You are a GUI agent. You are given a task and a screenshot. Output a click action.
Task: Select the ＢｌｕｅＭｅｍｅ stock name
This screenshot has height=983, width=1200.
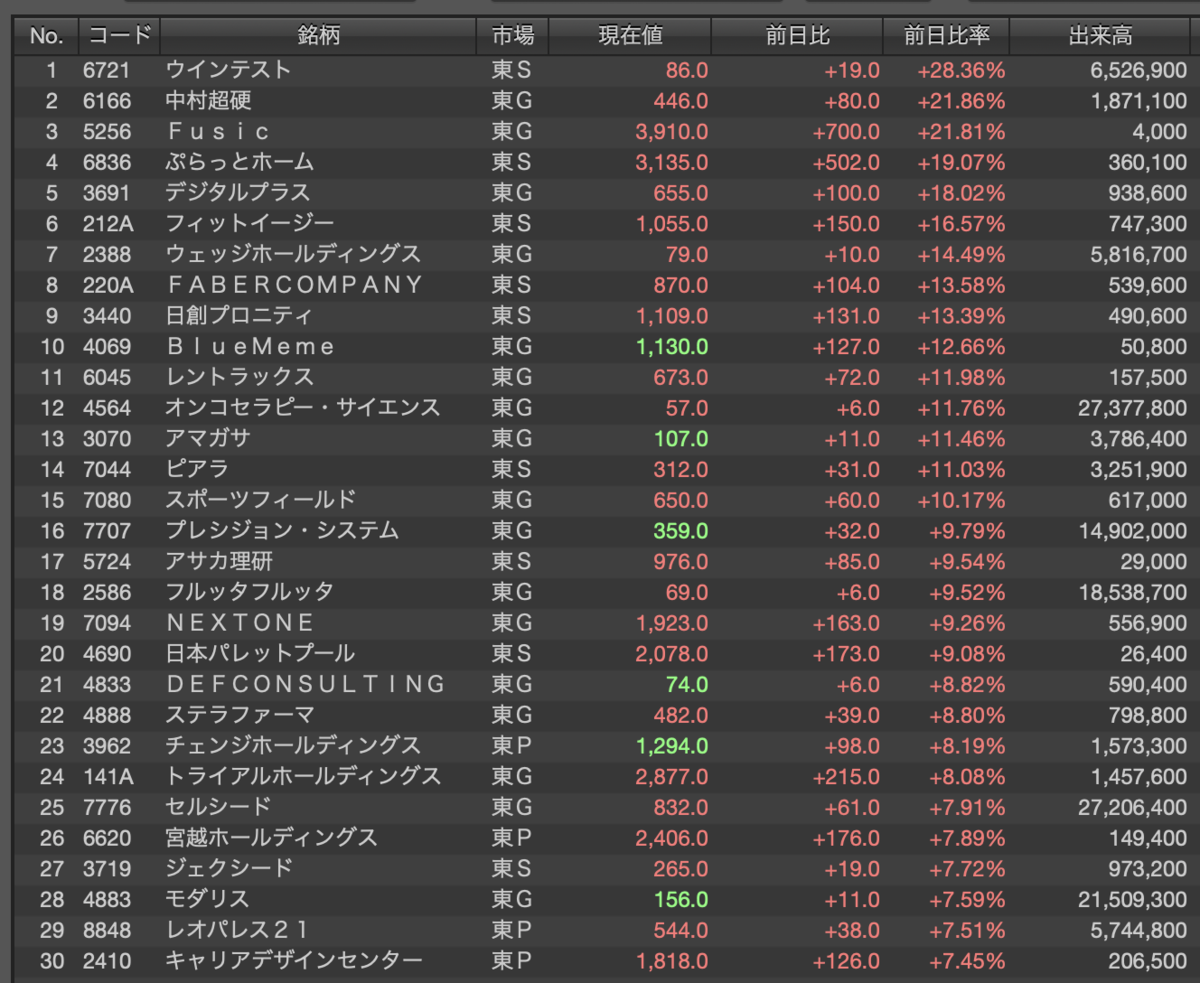click(250, 347)
